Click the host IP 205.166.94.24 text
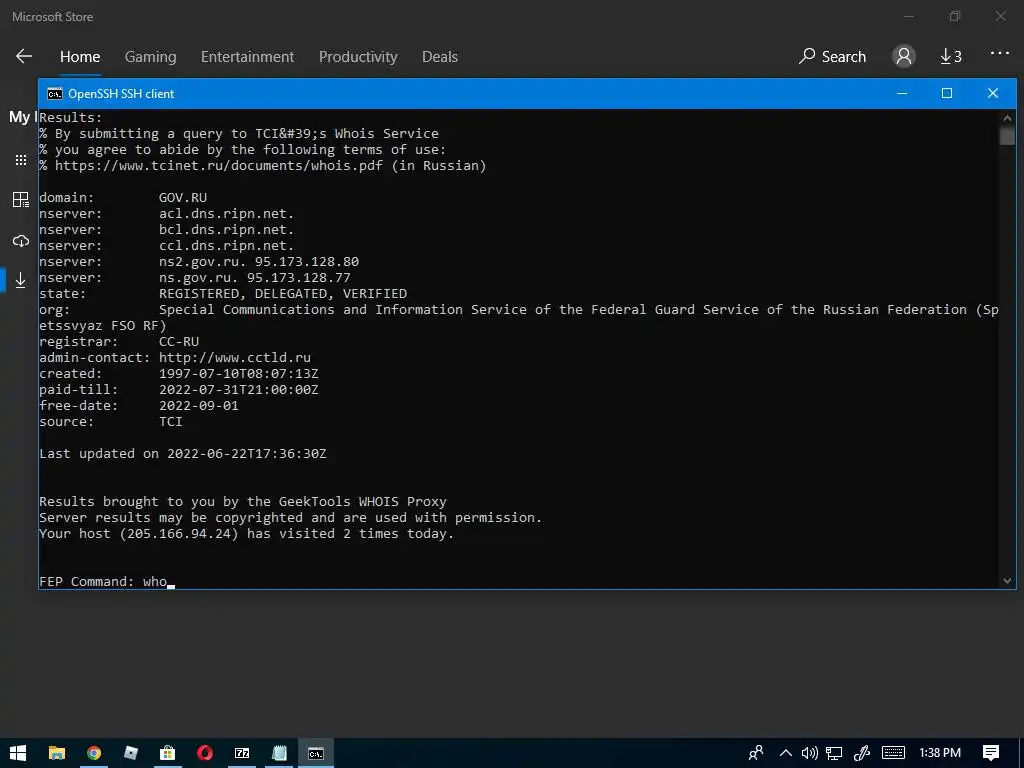The width and height of the screenshot is (1024, 768). tap(179, 534)
